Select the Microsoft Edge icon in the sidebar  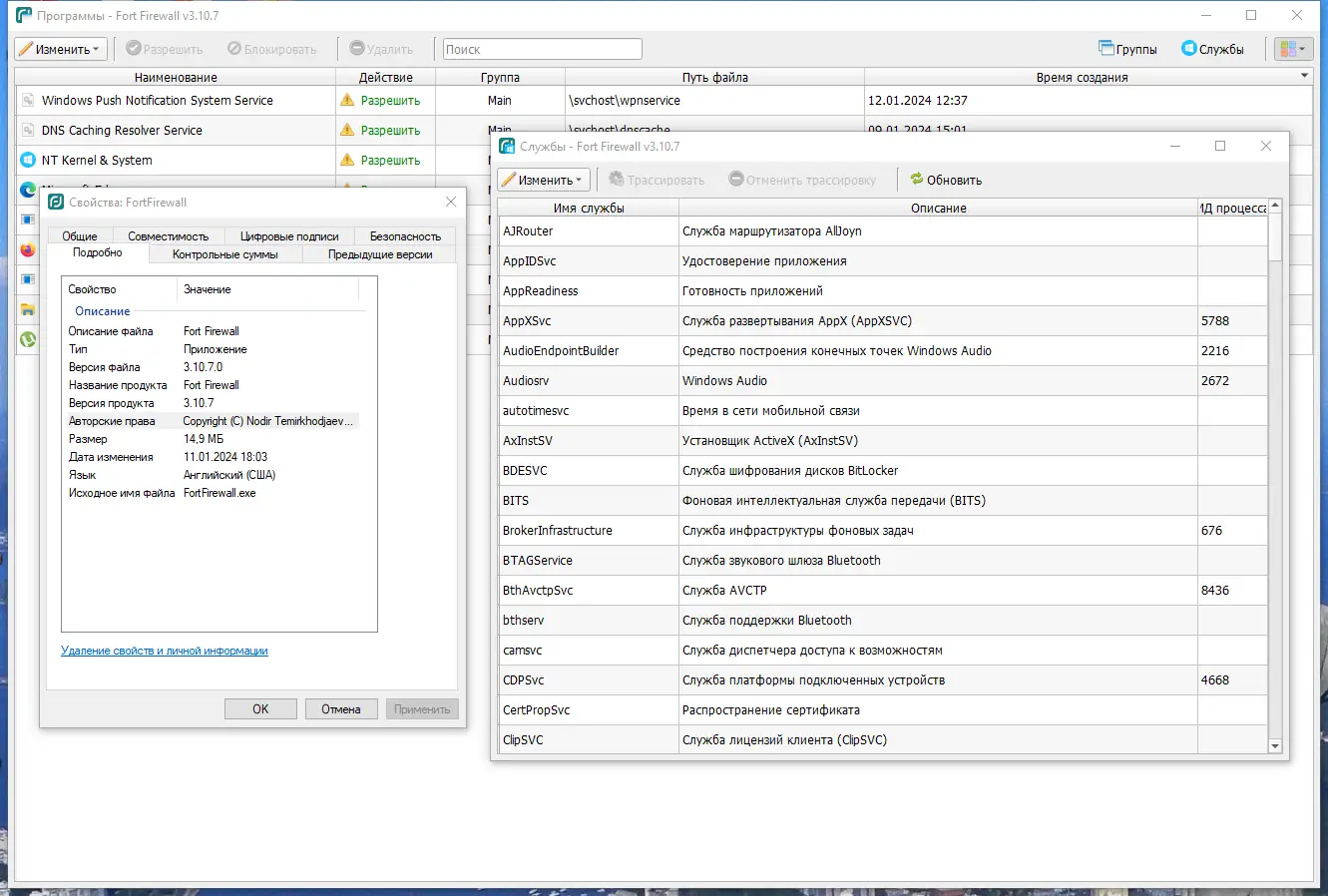click(x=27, y=190)
